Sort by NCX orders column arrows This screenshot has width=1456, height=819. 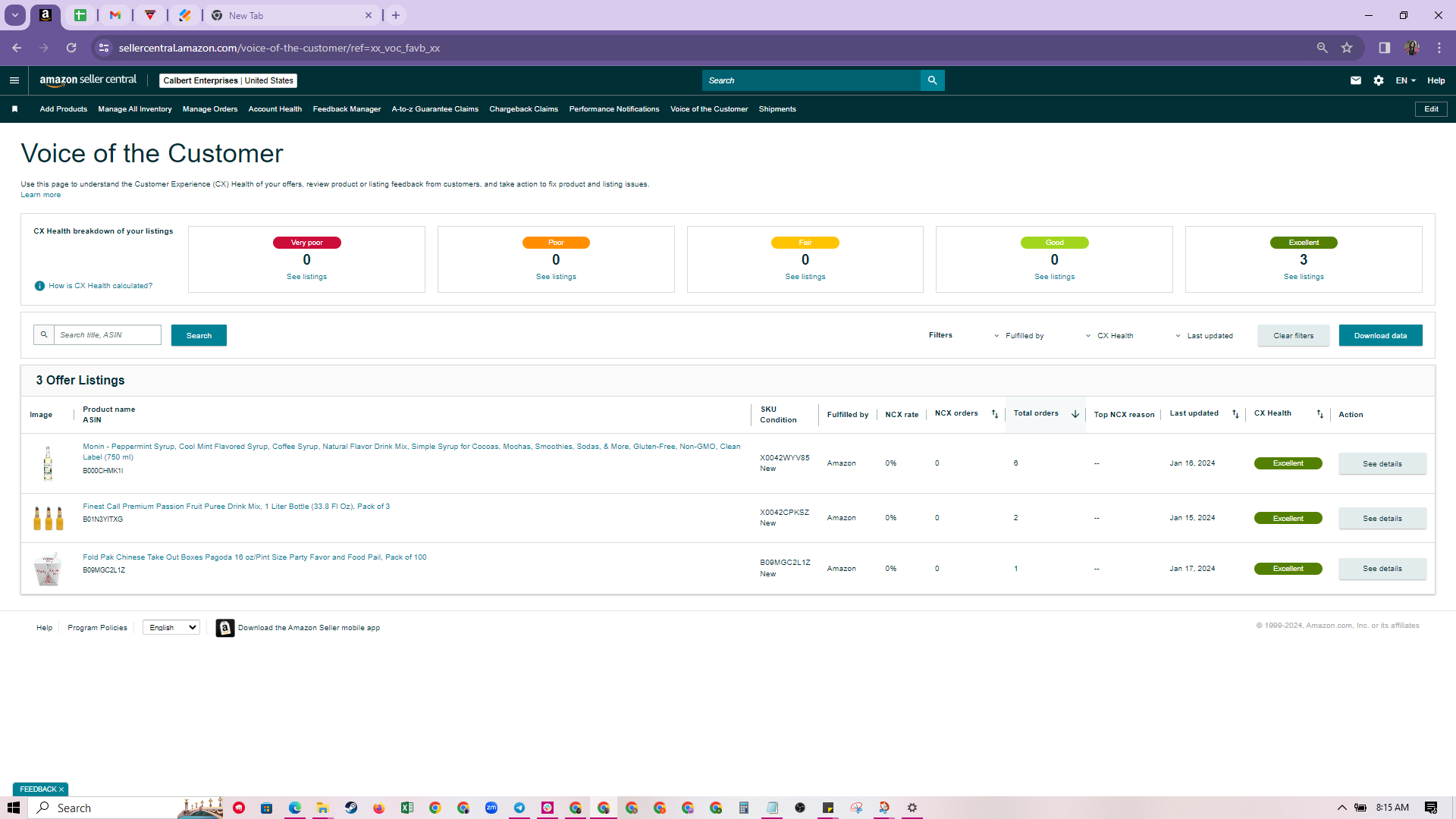[995, 414]
